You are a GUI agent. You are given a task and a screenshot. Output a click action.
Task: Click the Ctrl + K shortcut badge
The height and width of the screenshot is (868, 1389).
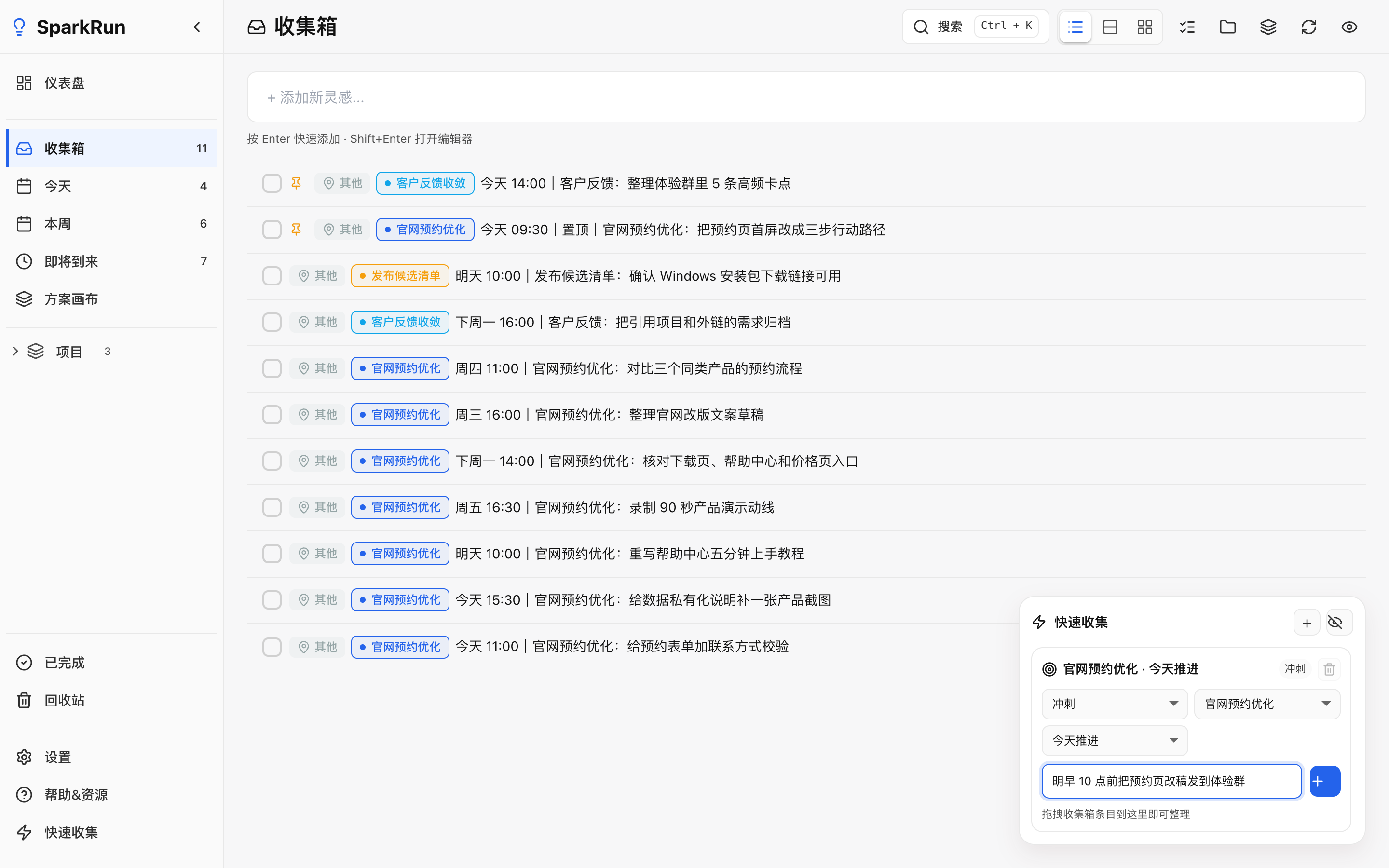pos(1006,26)
